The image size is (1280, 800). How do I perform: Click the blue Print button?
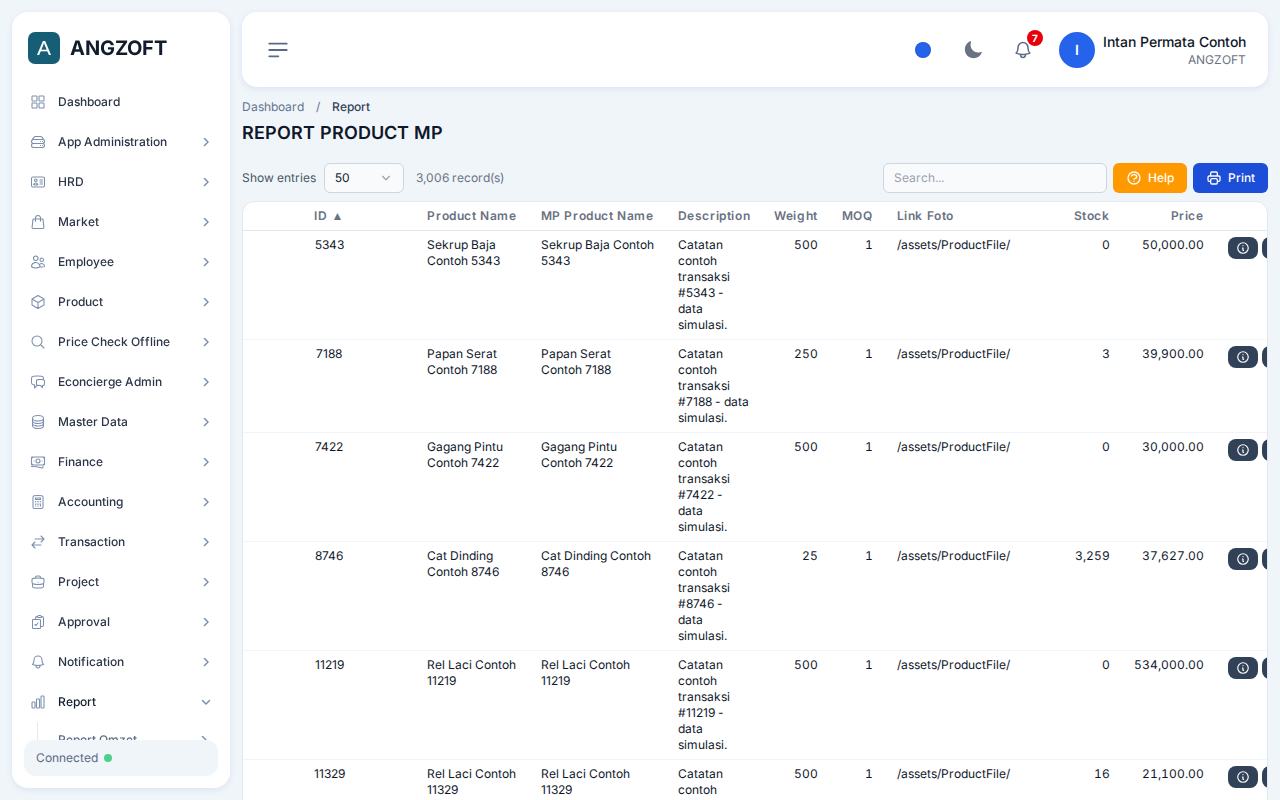pyautogui.click(x=1230, y=178)
